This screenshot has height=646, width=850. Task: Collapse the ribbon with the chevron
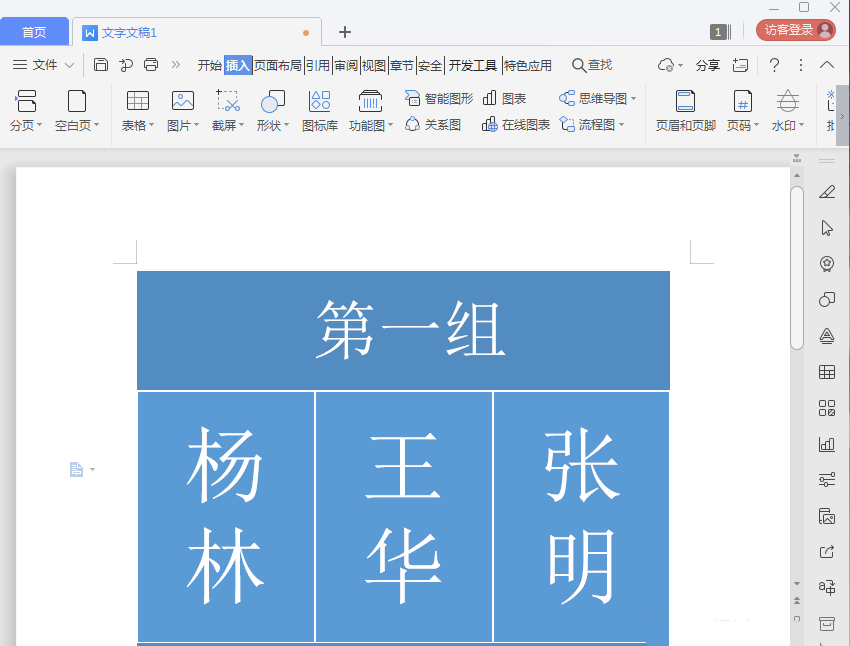(x=827, y=65)
